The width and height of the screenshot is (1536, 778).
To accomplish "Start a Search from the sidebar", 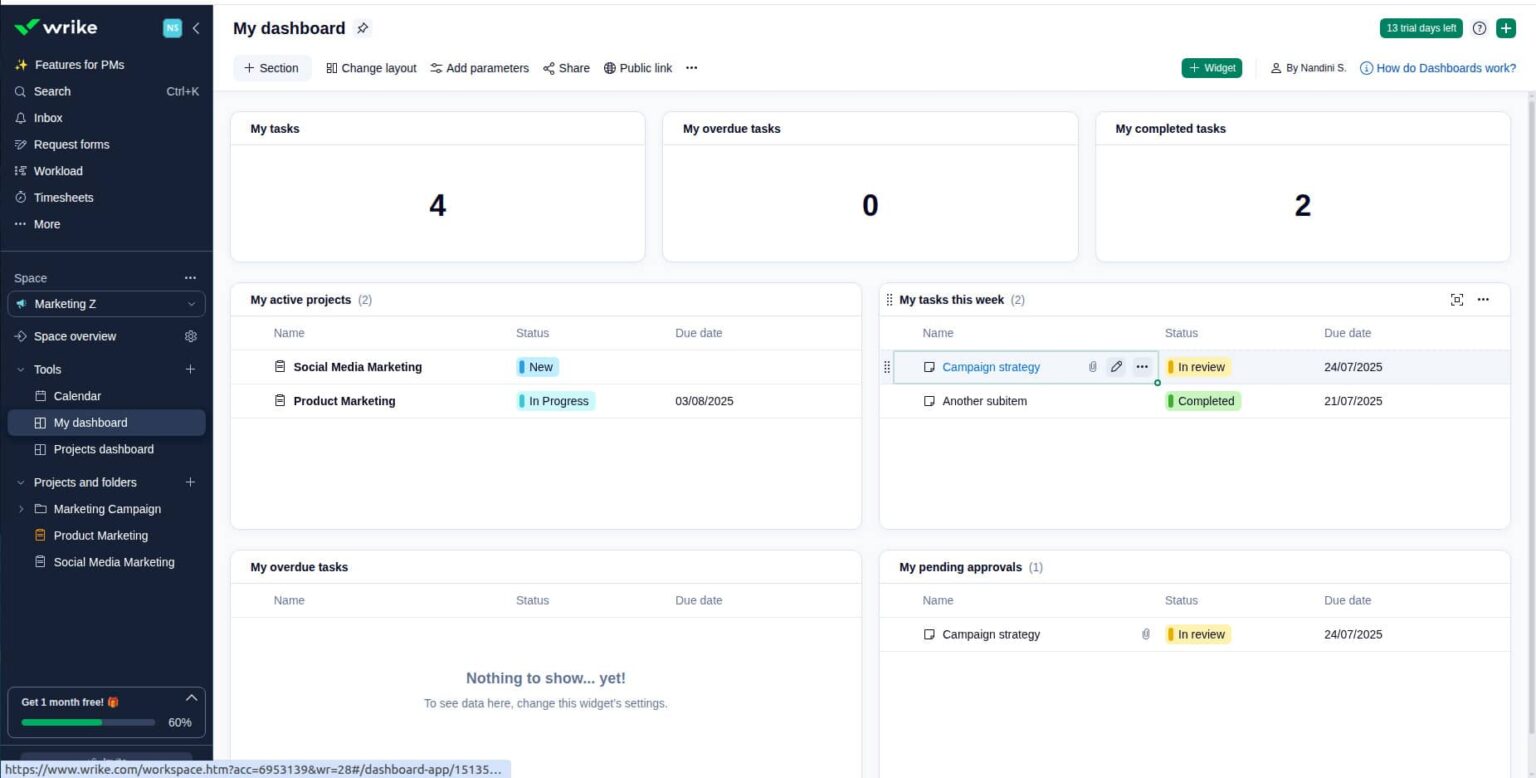I will pyautogui.click(x=52, y=91).
